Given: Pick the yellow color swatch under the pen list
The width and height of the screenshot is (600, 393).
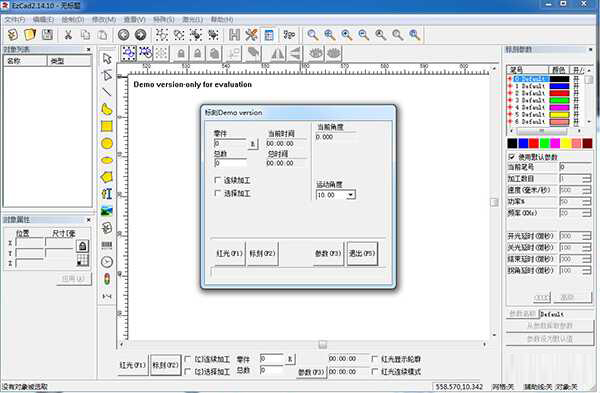Looking at the screenshot, I should (x=566, y=144).
